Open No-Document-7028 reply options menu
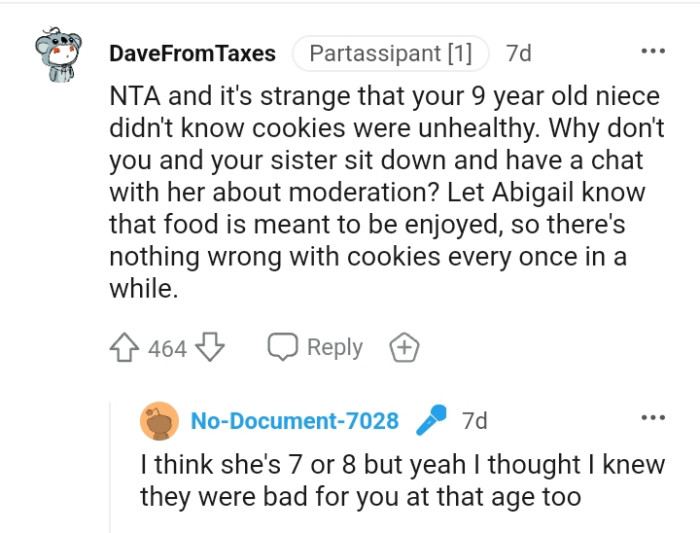Image resolution: width=700 pixels, height=533 pixels. tap(652, 417)
